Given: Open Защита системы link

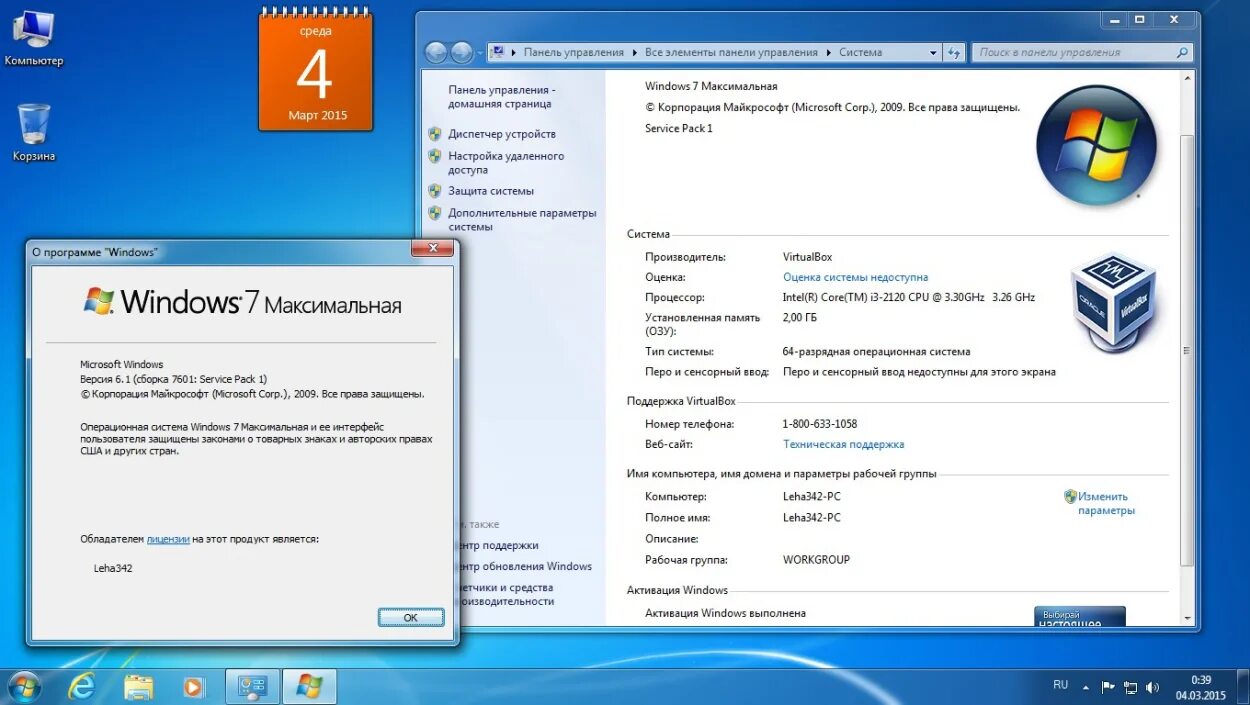Looking at the screenshot, I should pos(491,191).
